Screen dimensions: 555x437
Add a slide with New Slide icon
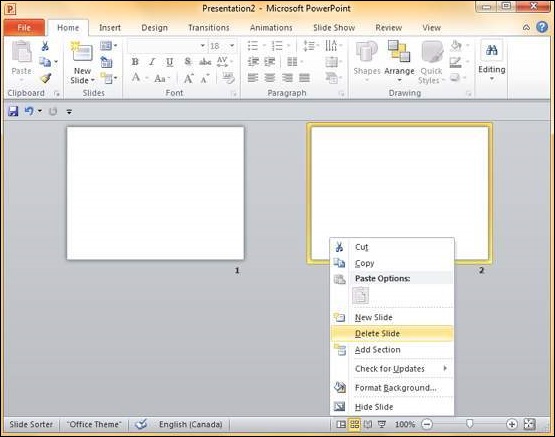[82, 52]
